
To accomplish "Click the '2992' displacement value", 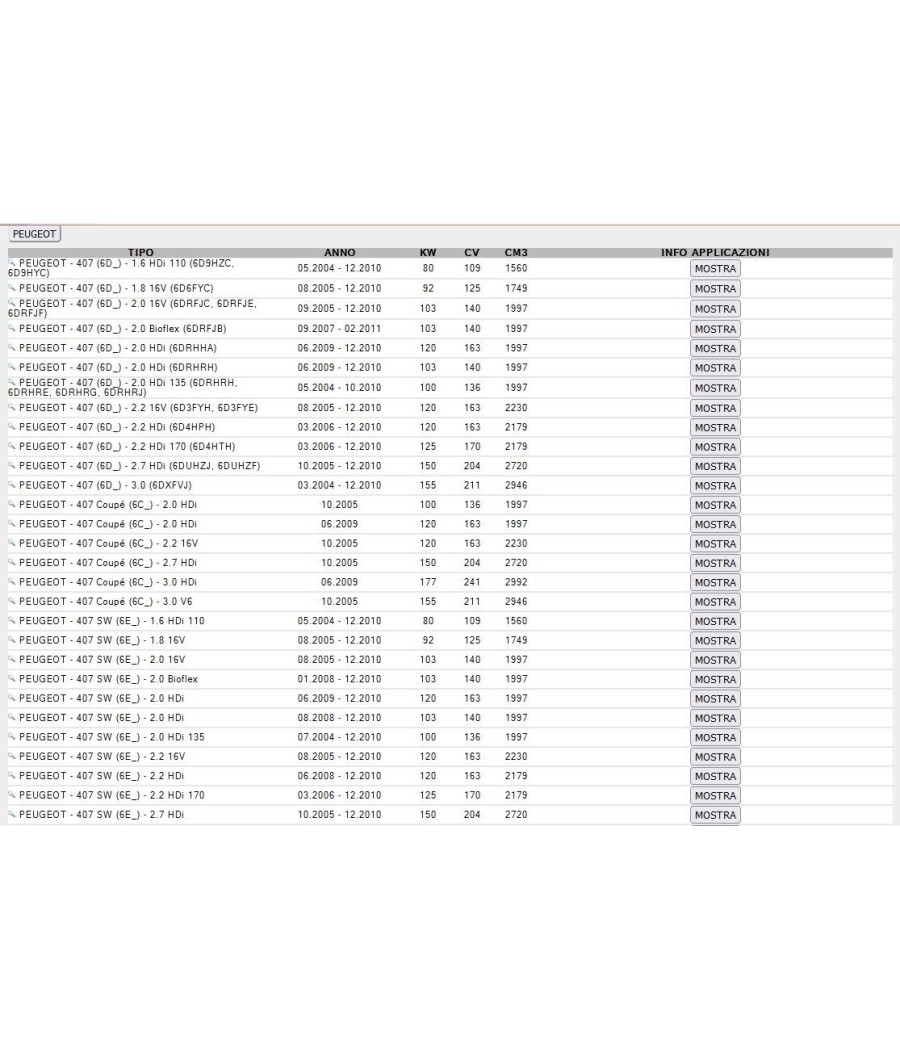I will pyautogui.click(x=516, y=583).
